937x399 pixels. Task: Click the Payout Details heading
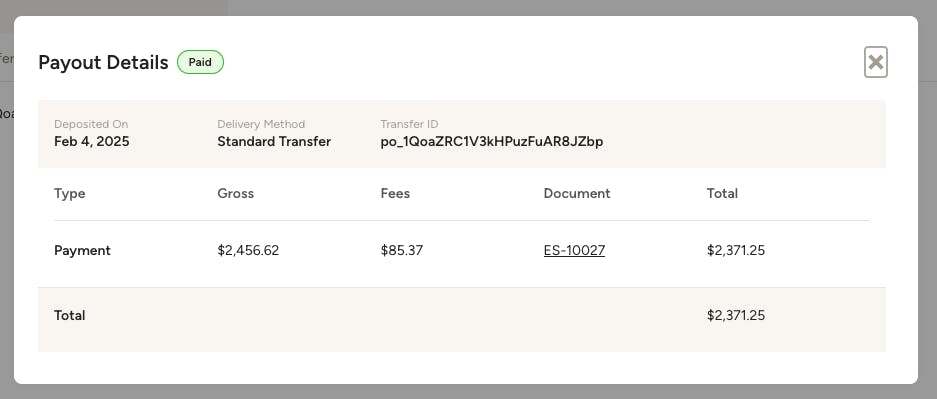[103, 62]
